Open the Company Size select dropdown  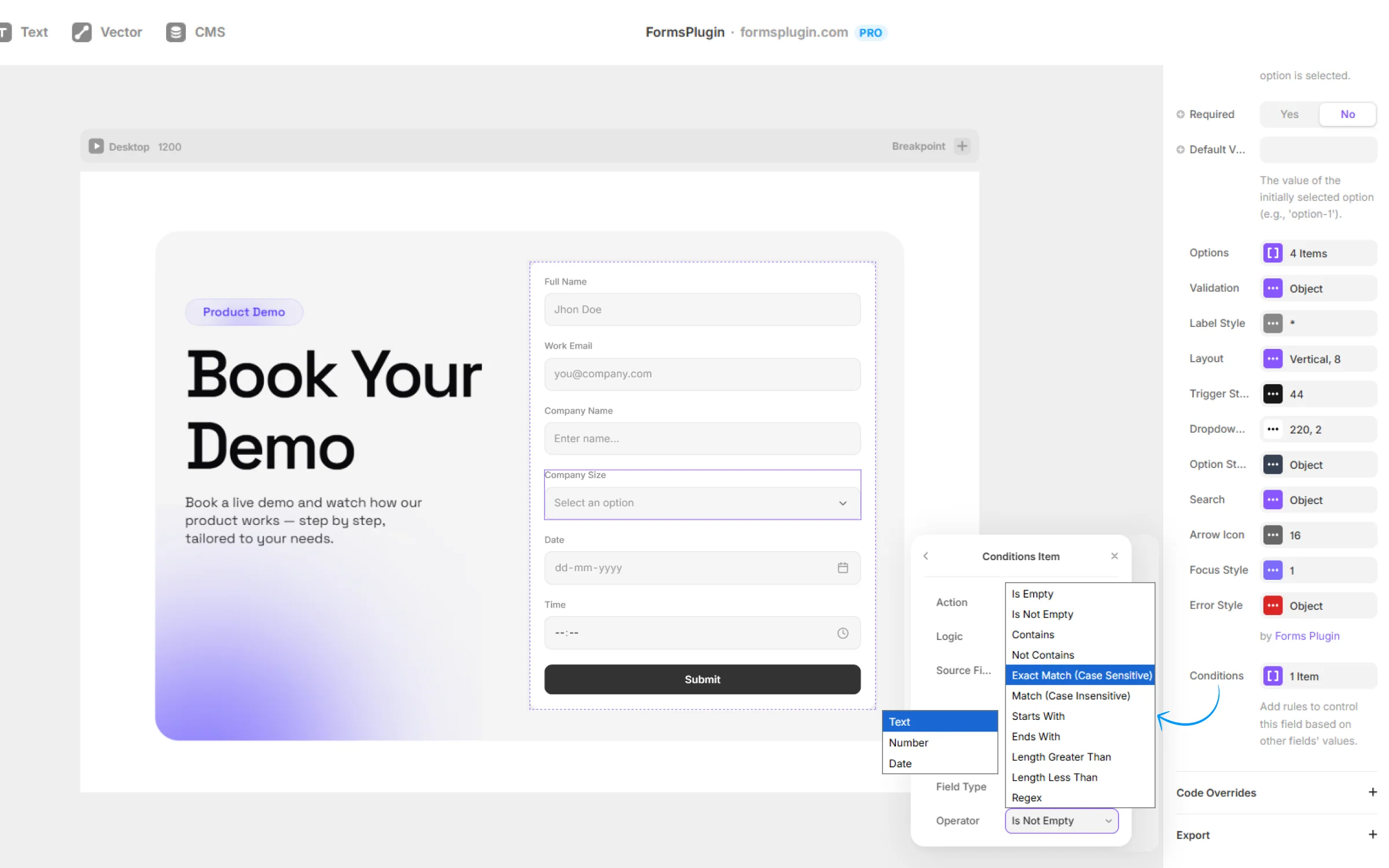pos(701,503)
